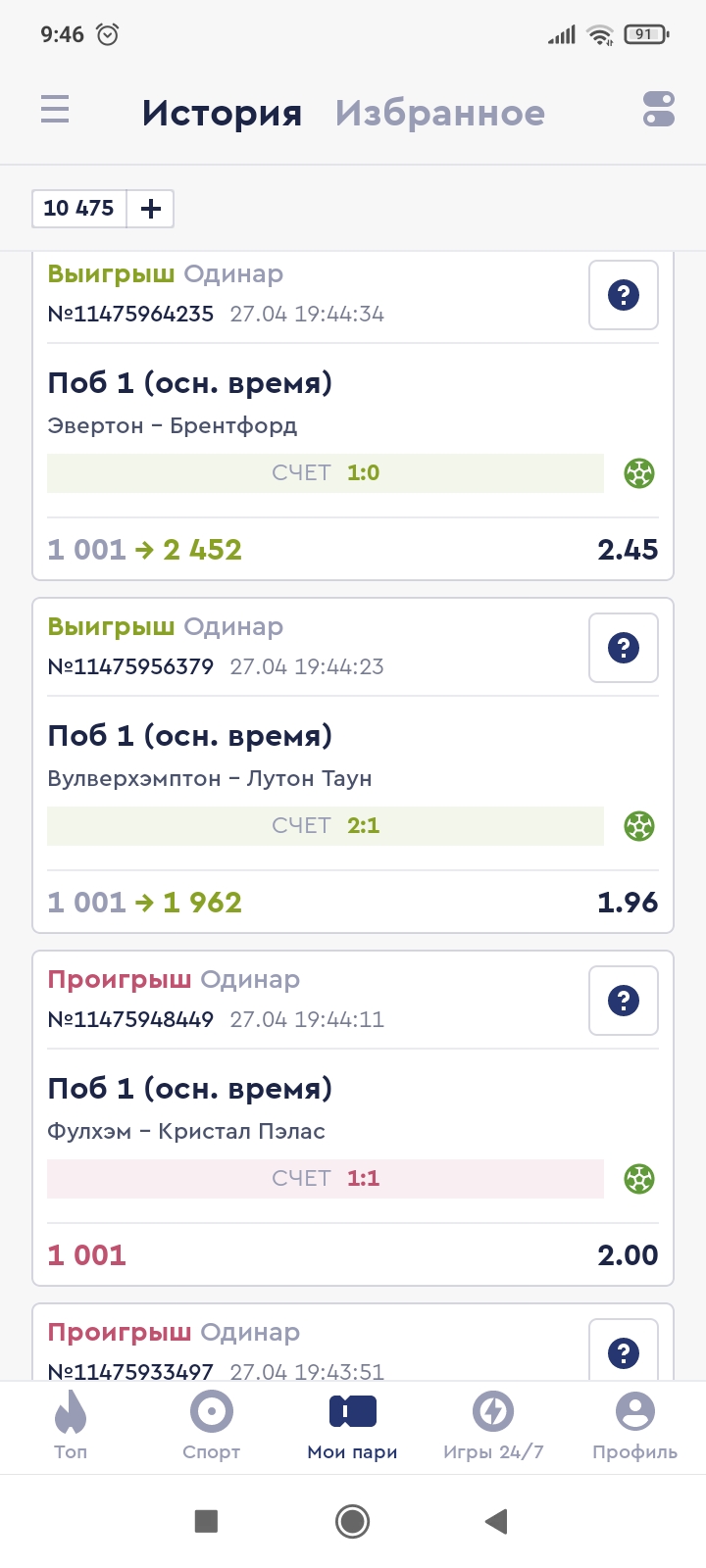706x1568 pixels.
Task: Open help for bet №11475964235
Action: click(623, 295)
